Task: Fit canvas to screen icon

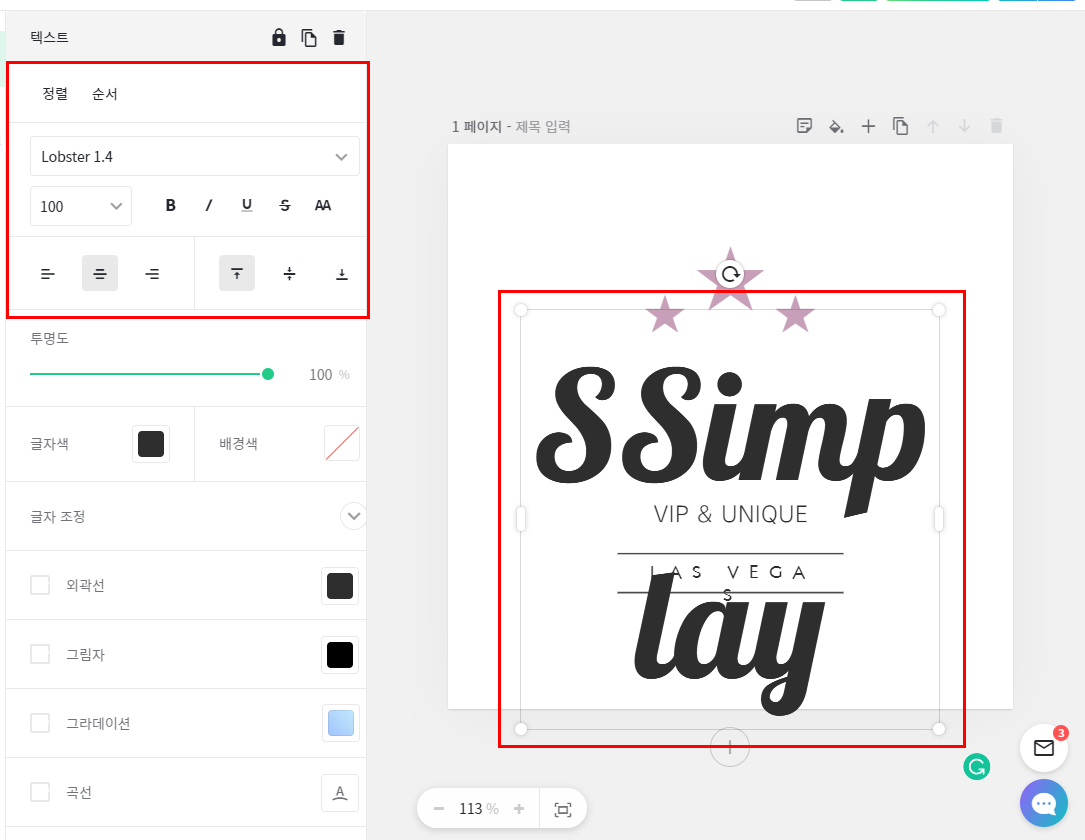Action: 563,809
